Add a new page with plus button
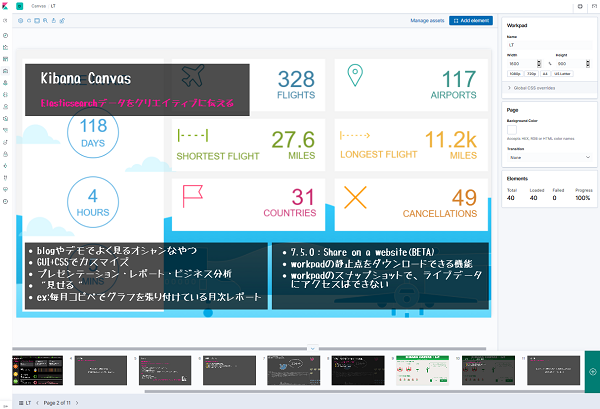 [x=592, y=372]
